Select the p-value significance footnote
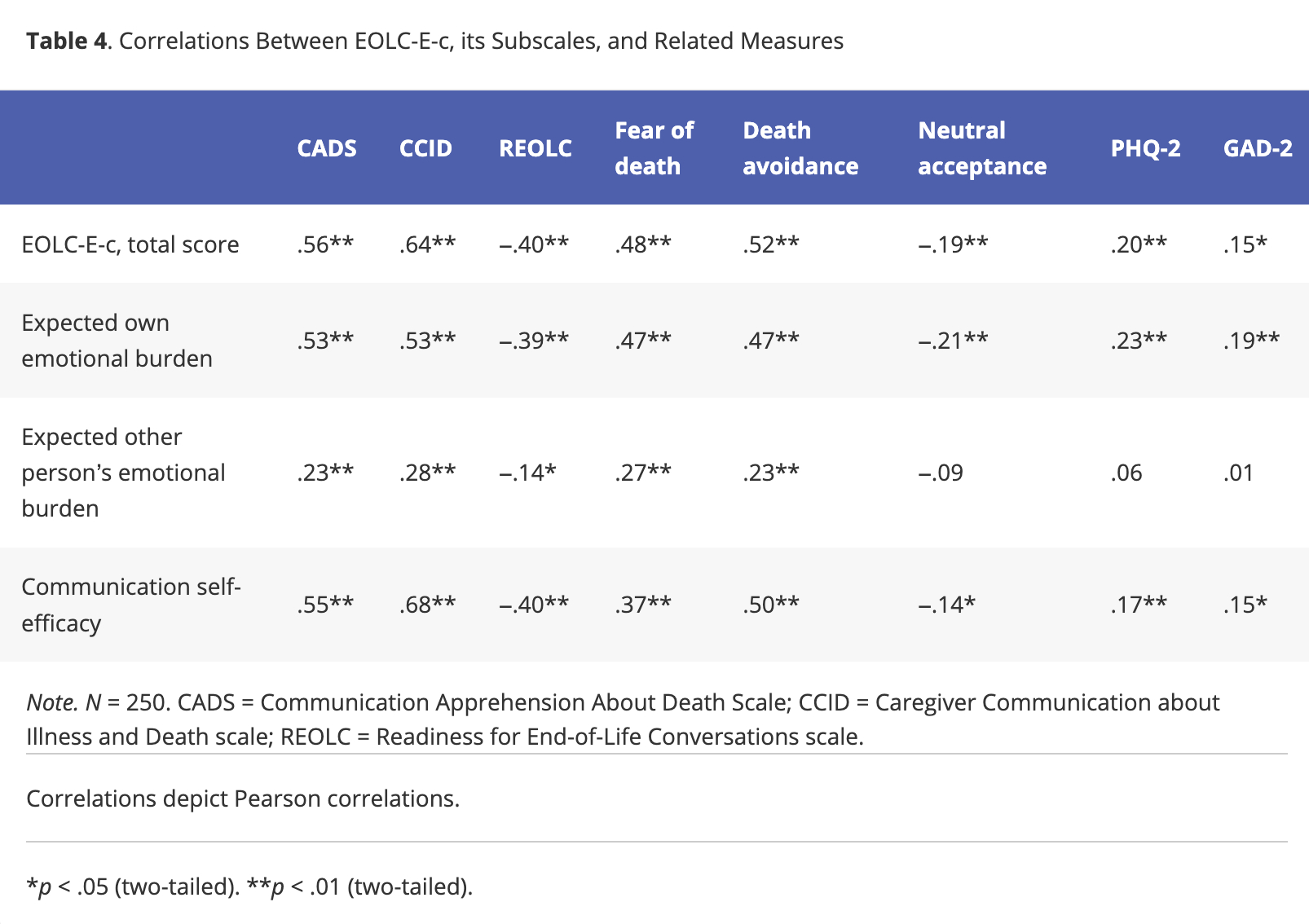Screen dimensions: 1309x924 pyautogui.click(x=249, y=887)
